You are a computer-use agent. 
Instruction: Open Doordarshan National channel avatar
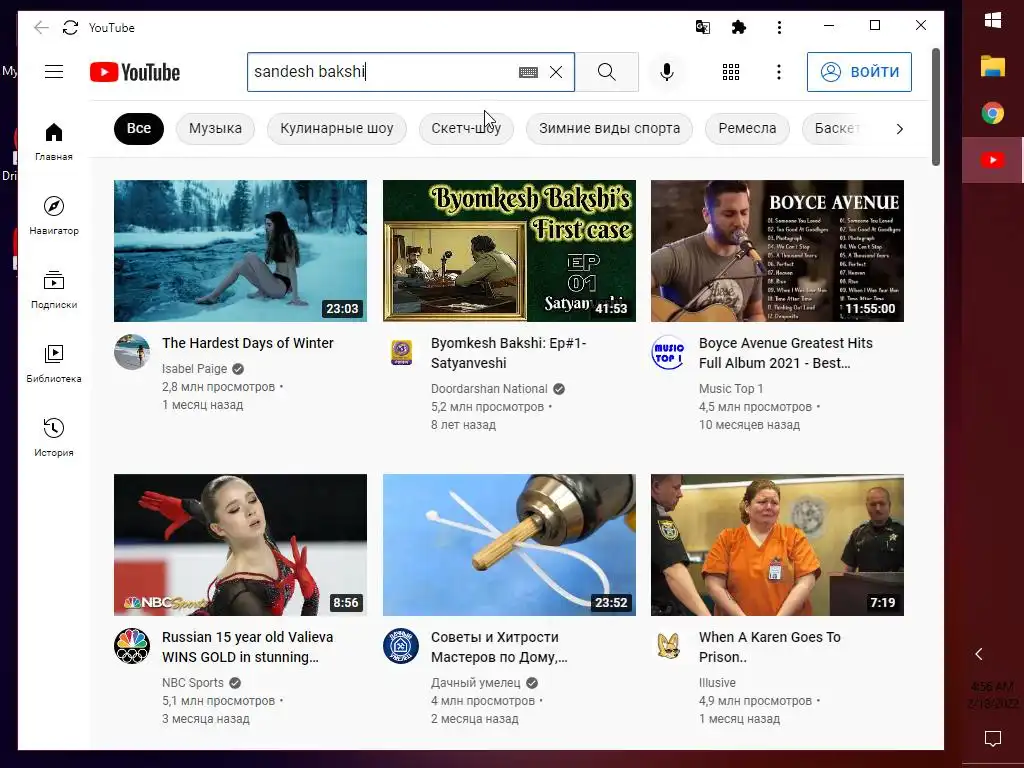[401, 352]
